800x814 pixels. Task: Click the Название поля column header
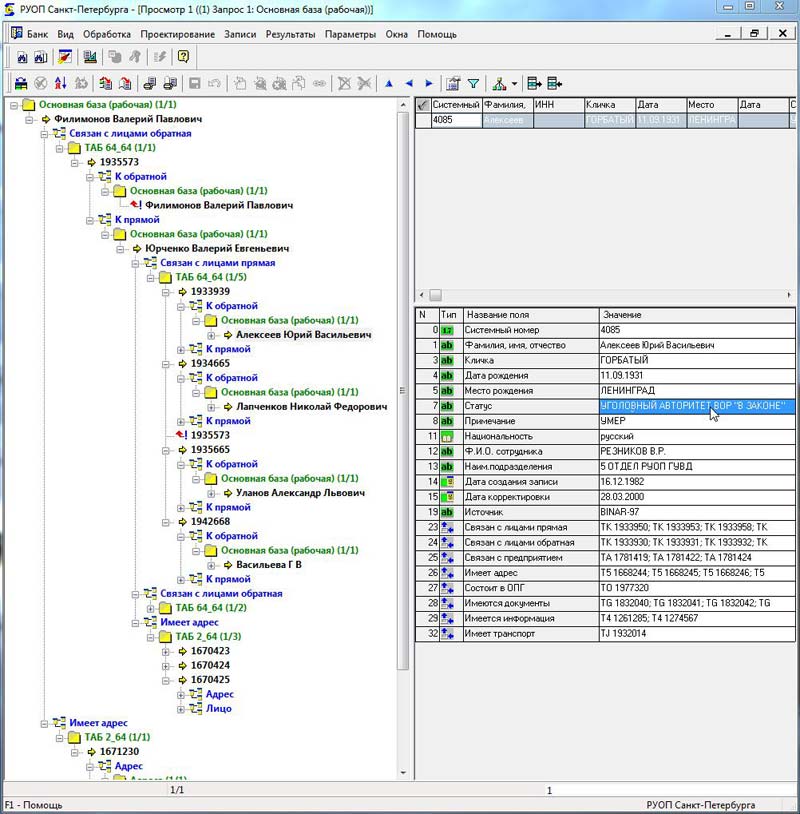pyautogui.click(x=530, y=314)
